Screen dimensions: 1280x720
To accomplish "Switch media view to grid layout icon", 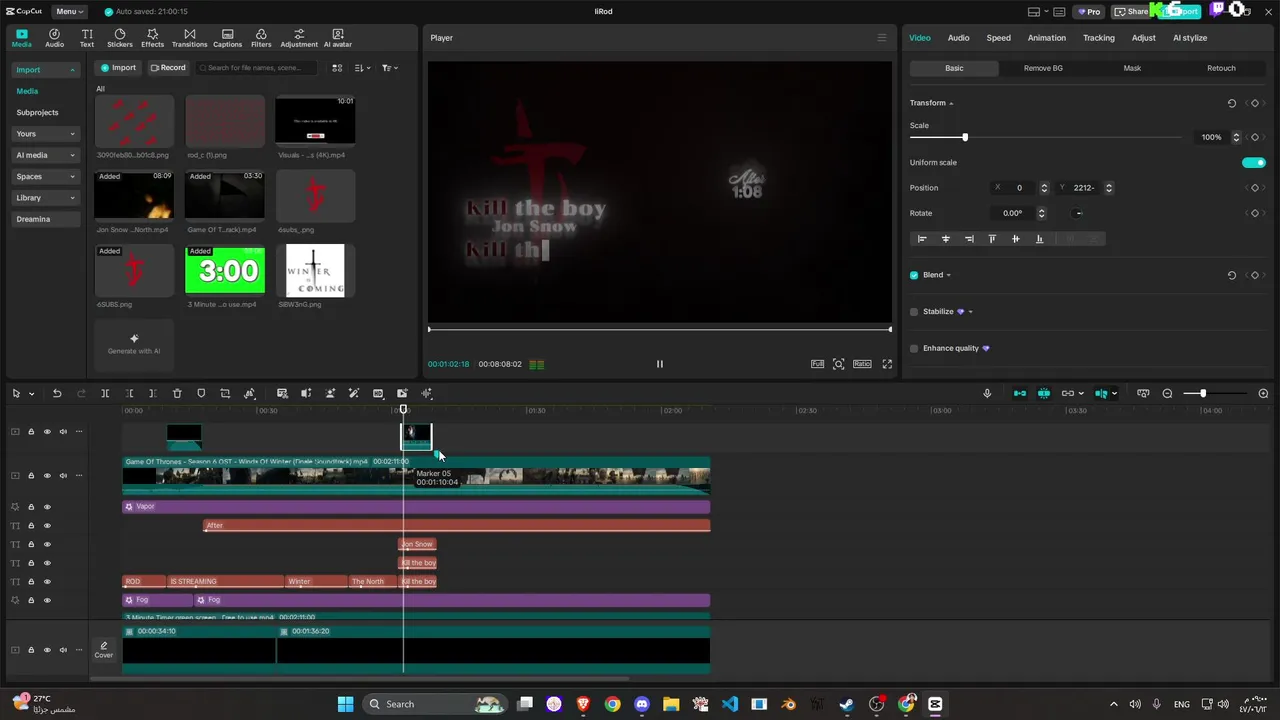I will [337, 68].
